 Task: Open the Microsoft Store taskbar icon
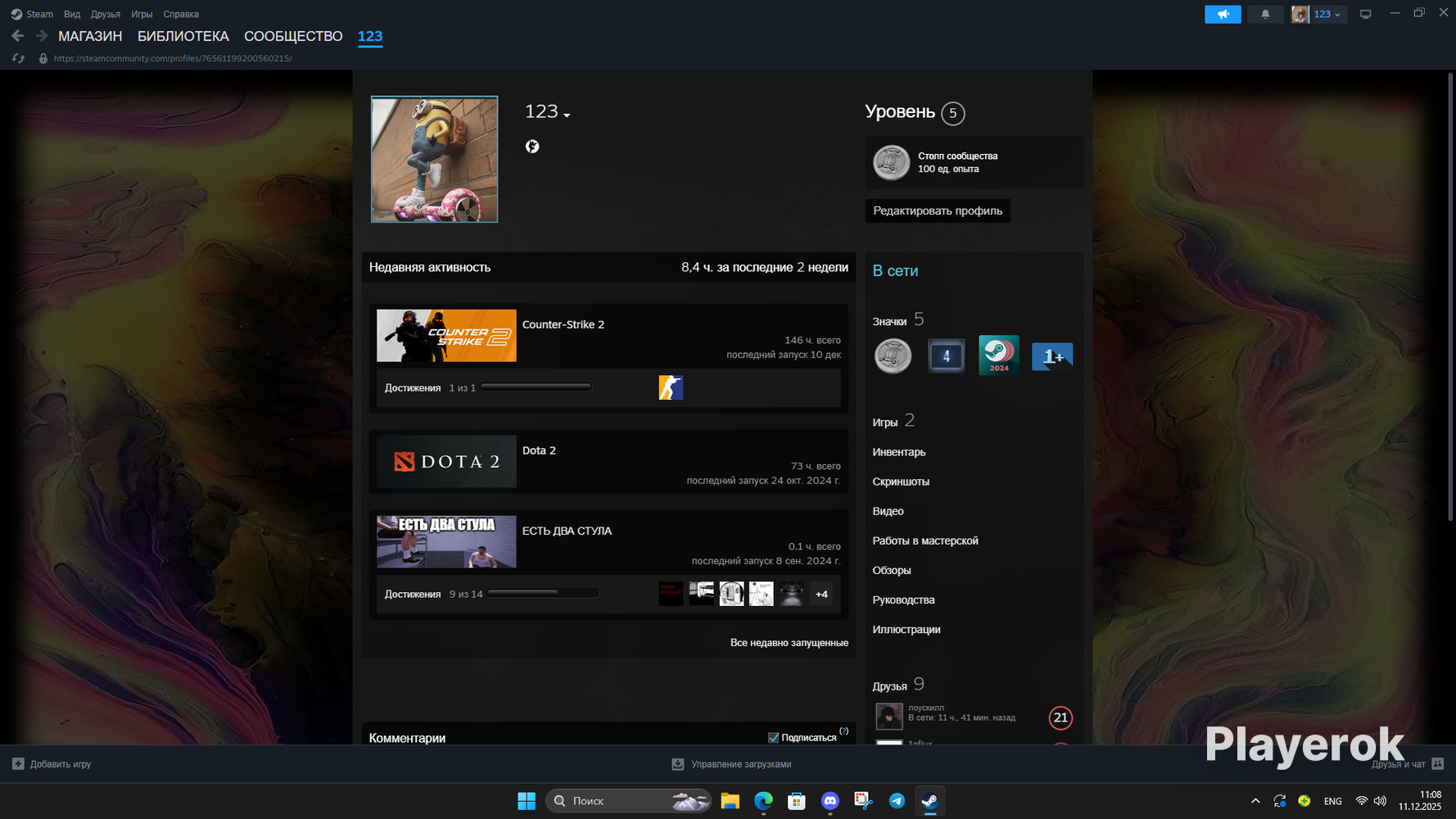pos(797,801)
